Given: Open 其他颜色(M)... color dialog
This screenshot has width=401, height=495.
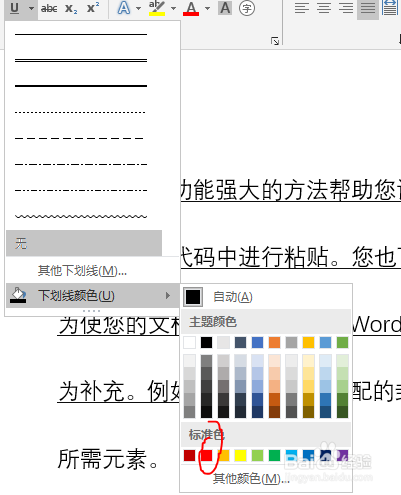Looking at the screenshot, I should 251,479.
